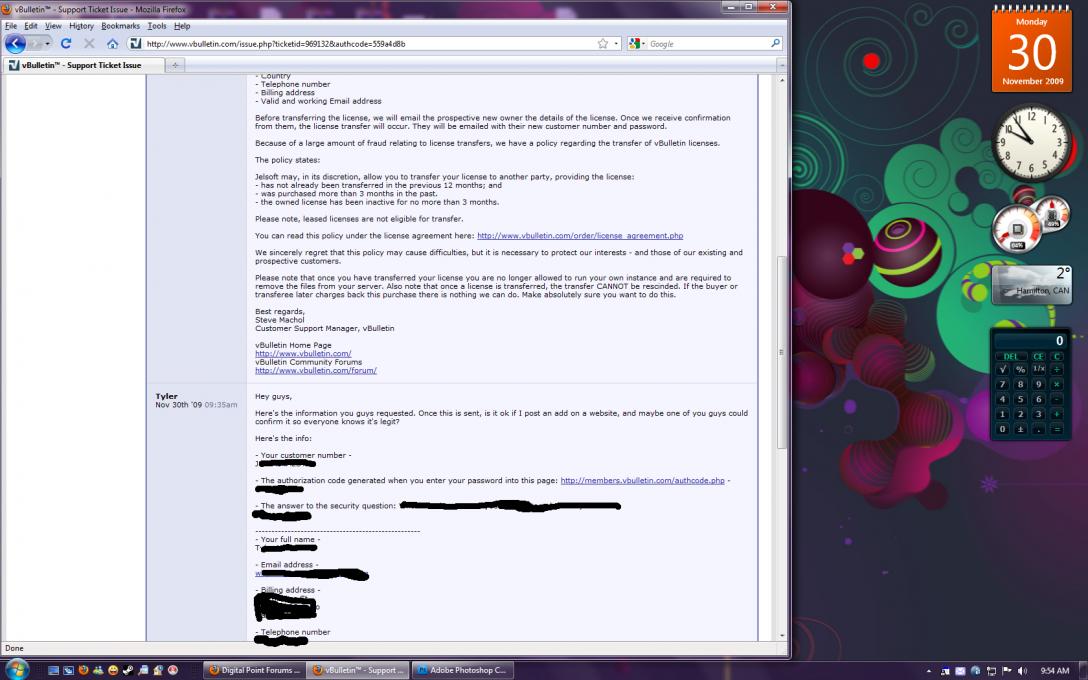Click the Stop loading X icon
The height and width of the screenshot is (680, 1088).
(89, 43)
